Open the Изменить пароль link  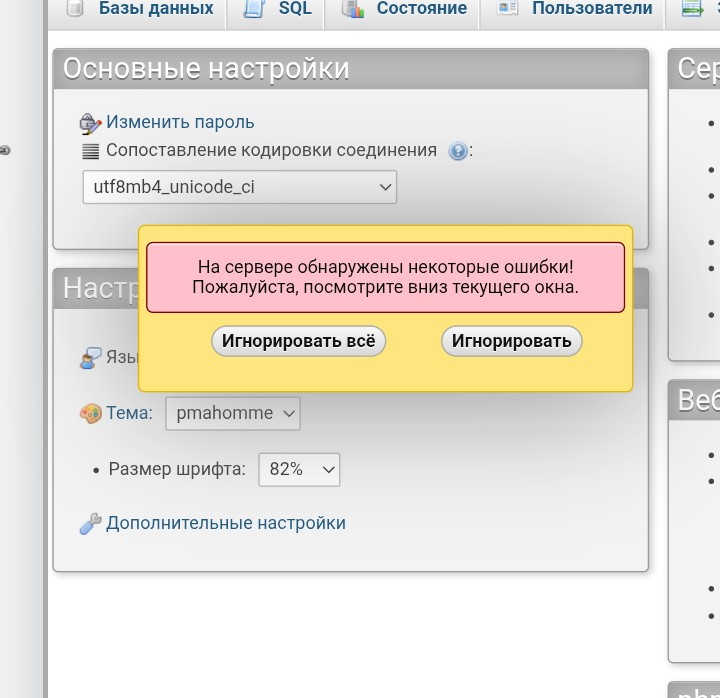pyautogui.click(x=180, y=123)
